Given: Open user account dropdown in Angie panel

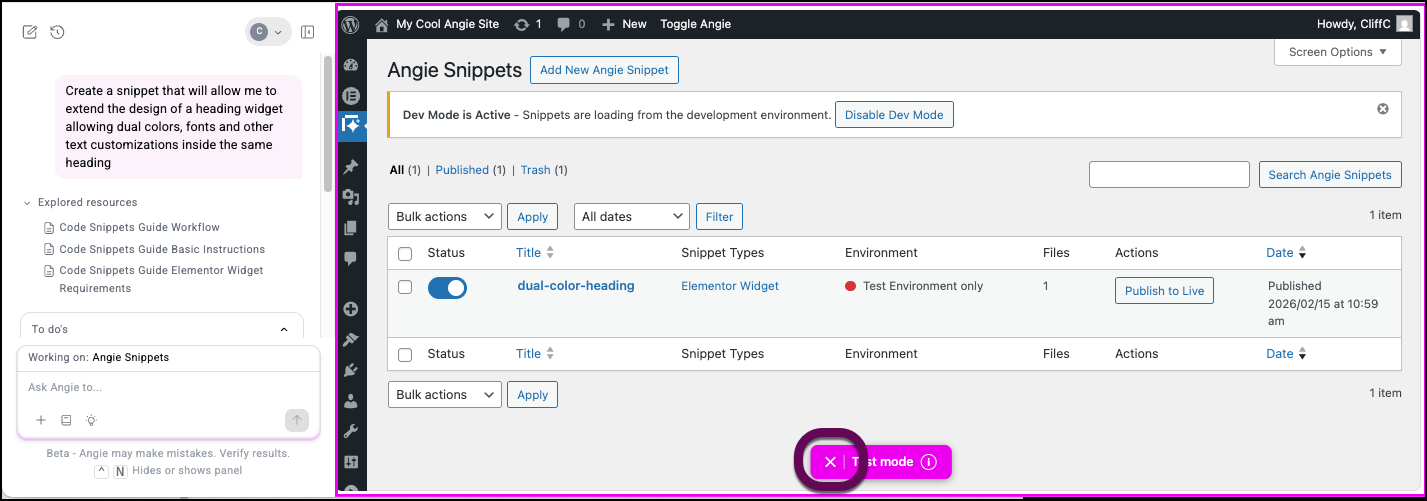Looking at the screenshot, I should [269, 32].
